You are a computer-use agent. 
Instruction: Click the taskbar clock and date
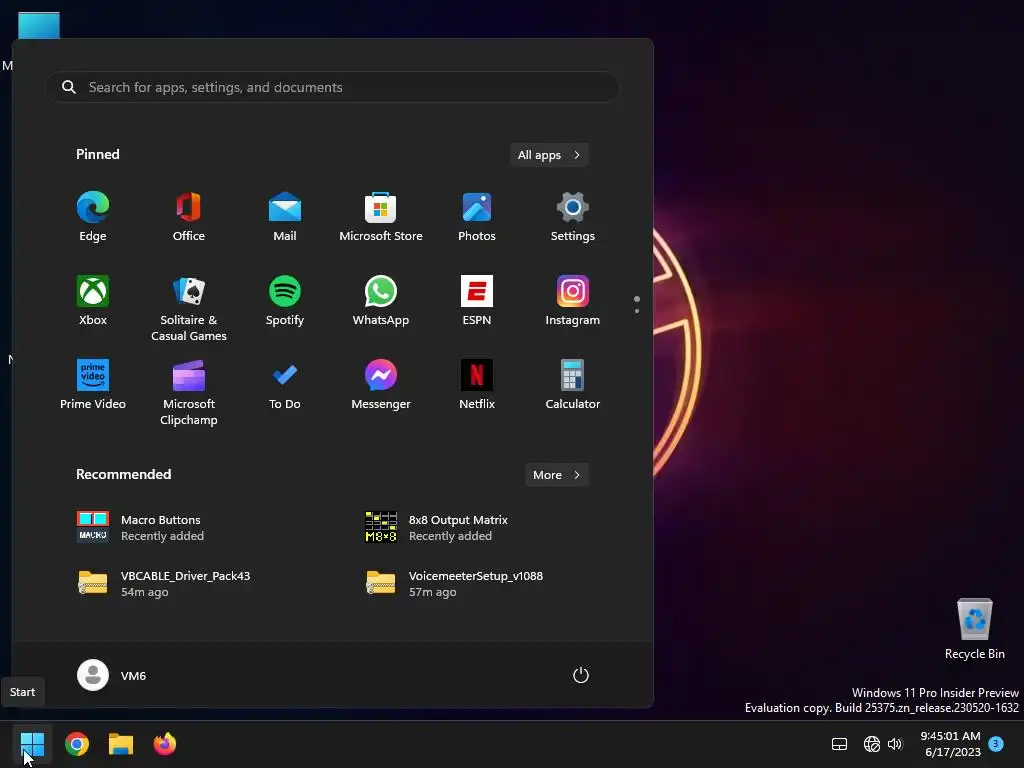click(x=950, y=744)
